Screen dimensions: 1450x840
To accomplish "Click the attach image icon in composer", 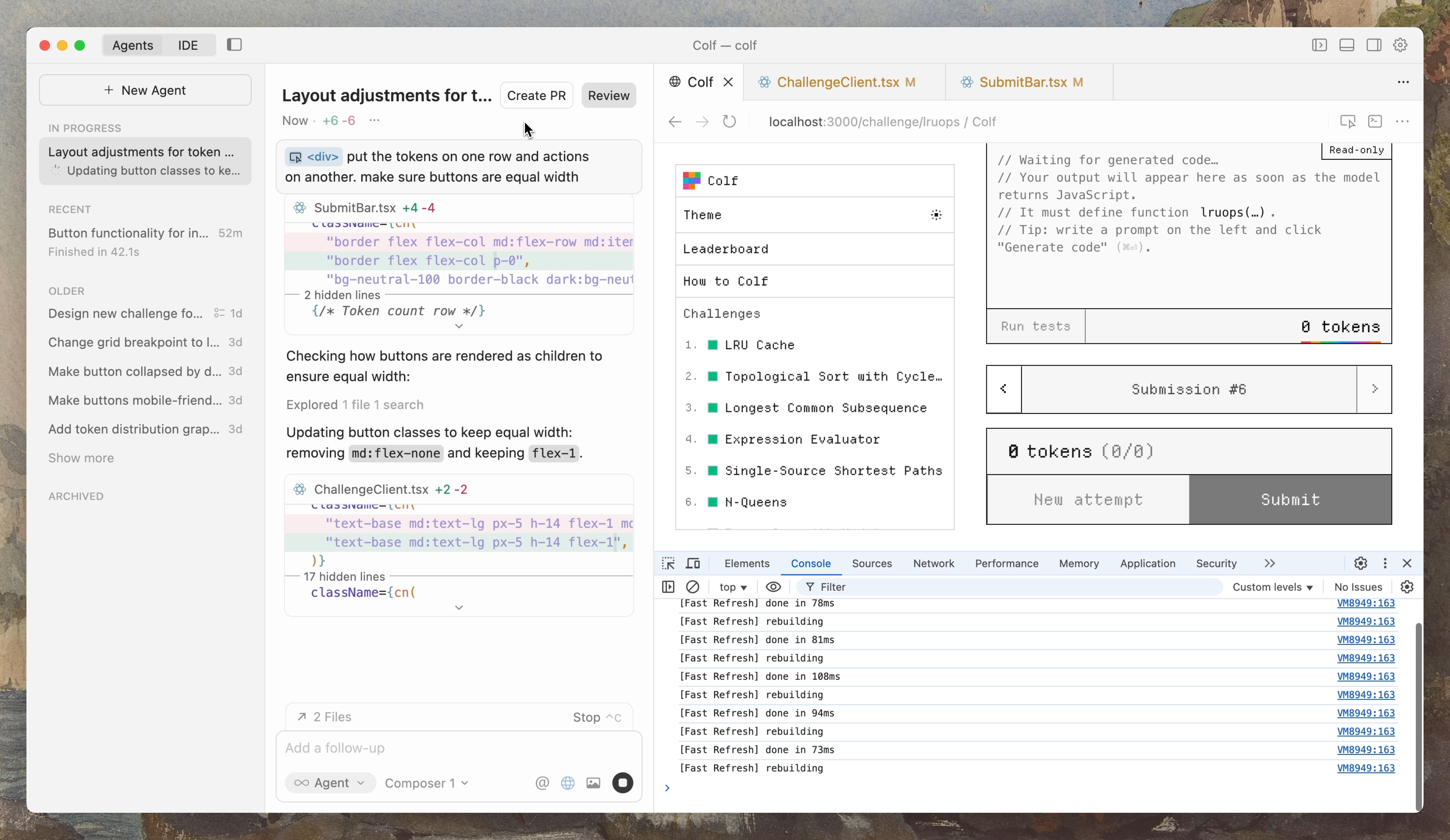I will [593, 782].
